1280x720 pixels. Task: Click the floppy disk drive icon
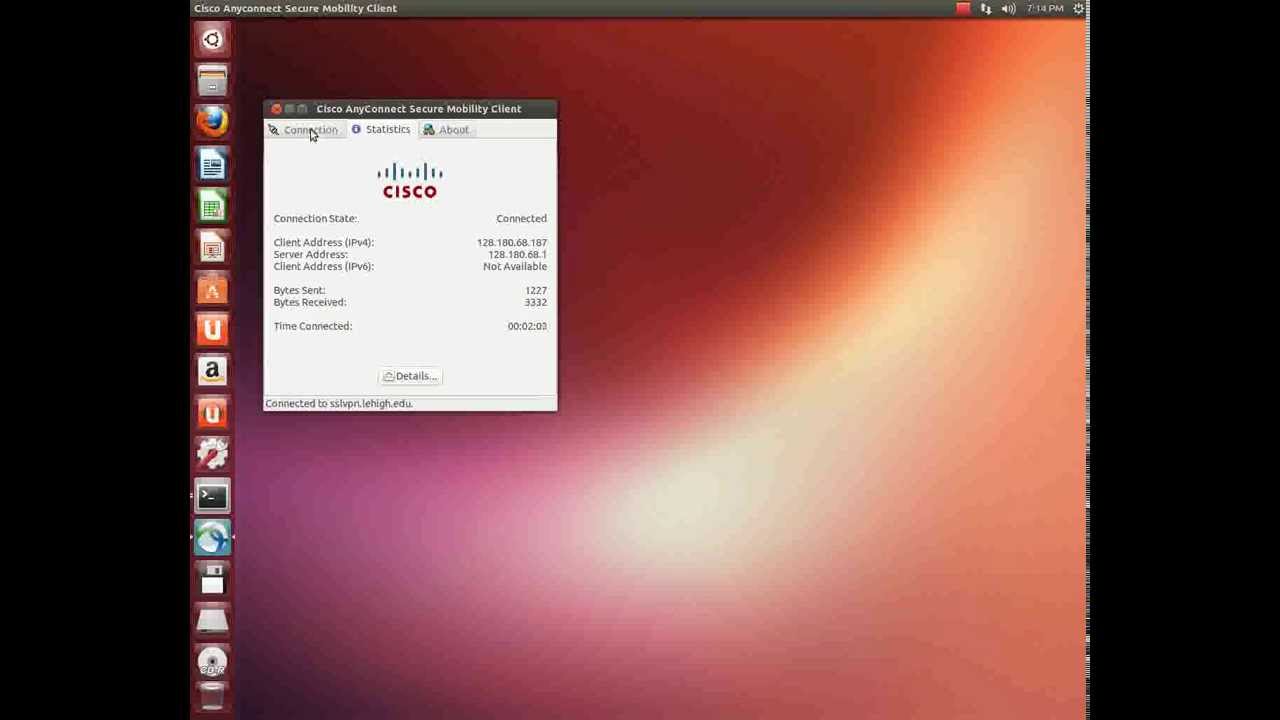(x=212, y=579)
